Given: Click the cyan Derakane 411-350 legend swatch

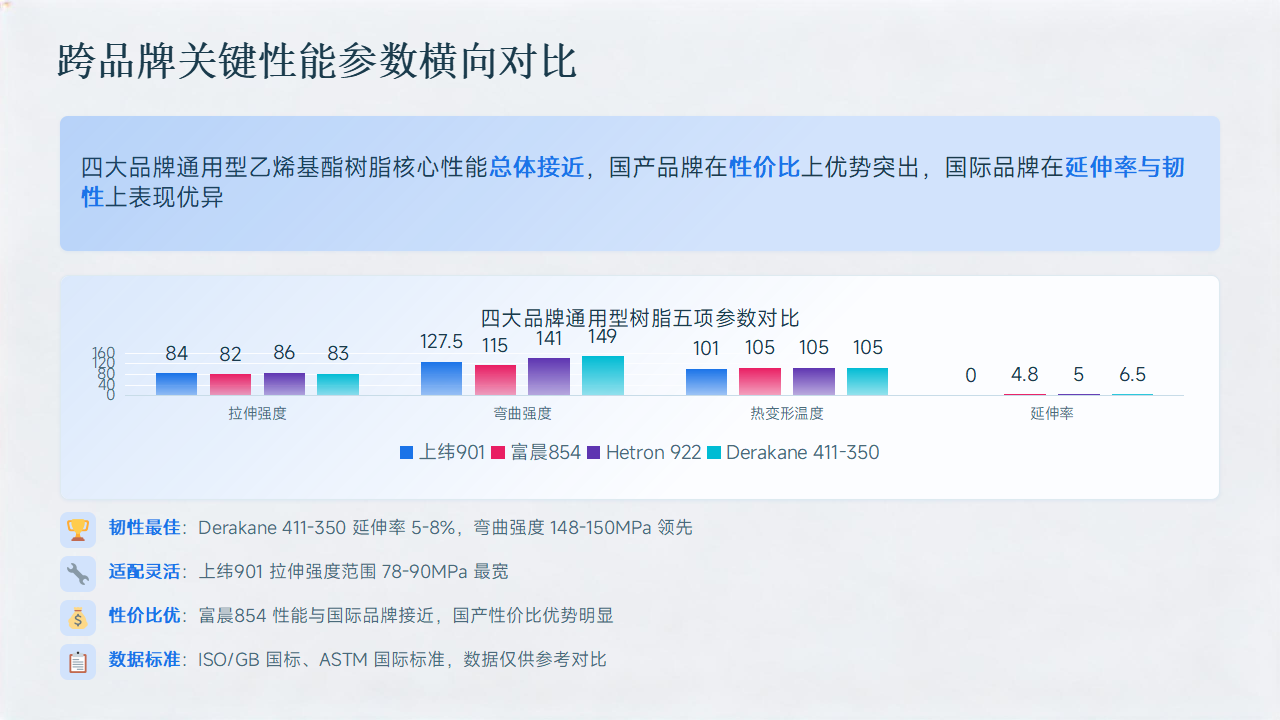Looking at the screenshot, I should coord(714,453).
